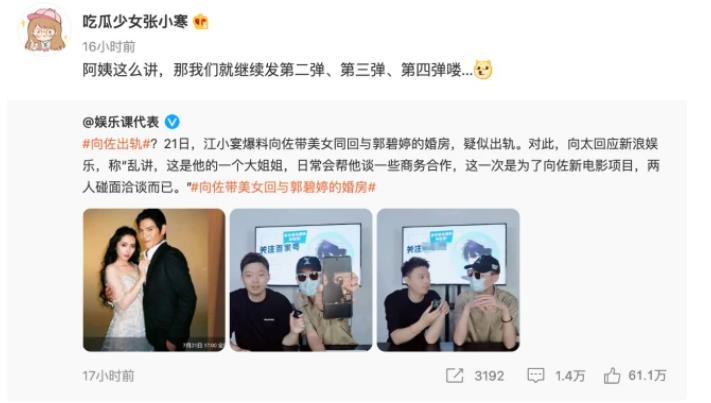Click the 3192 repost count
711x403 pixels.
pos(489,376)
